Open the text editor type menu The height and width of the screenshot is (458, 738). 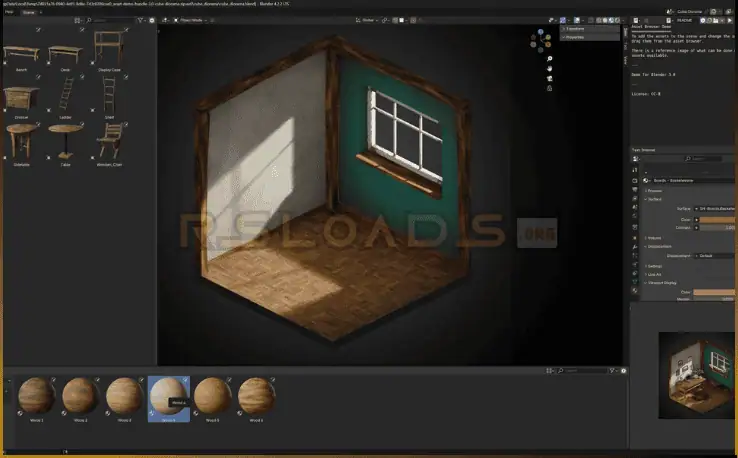click(636, 20)
